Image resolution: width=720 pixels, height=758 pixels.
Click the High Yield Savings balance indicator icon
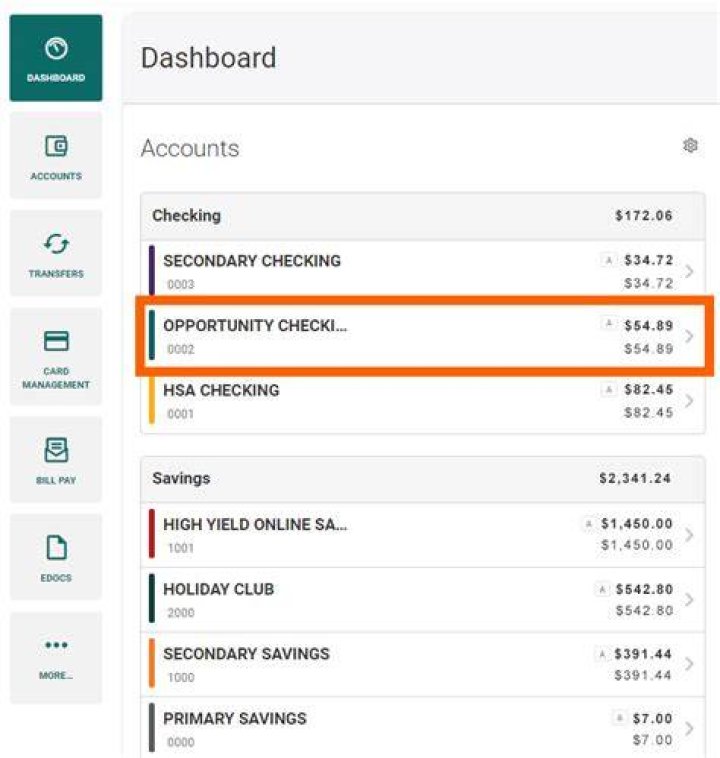coord(588,524)
